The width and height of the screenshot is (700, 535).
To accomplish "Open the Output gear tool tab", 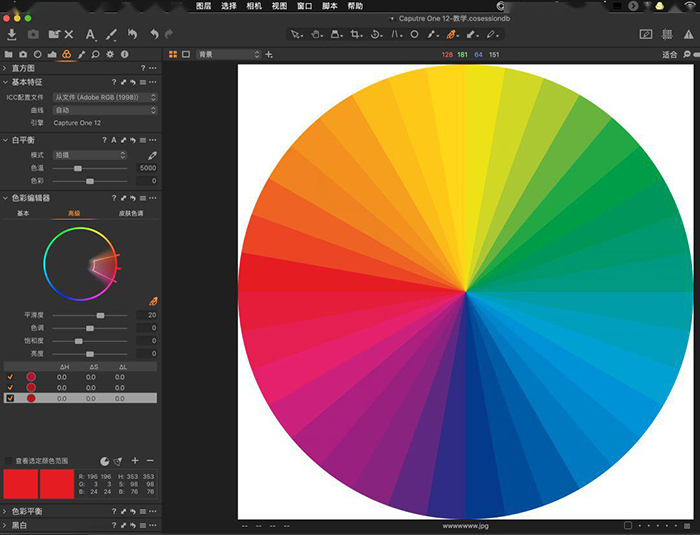I will tap(110, 54).
